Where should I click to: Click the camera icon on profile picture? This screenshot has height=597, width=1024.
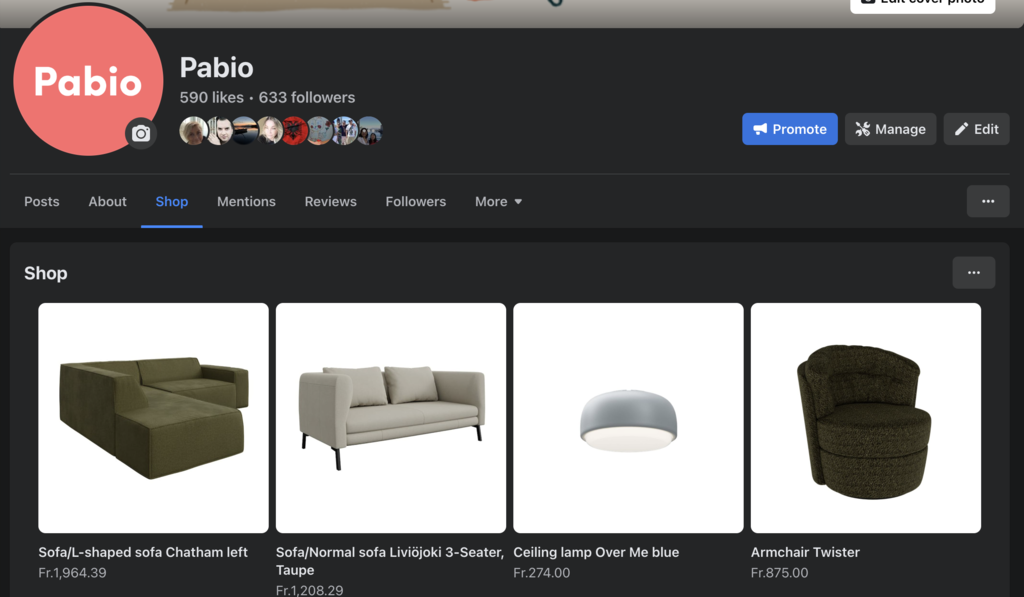pyautogui.click(x=141, y=133)
